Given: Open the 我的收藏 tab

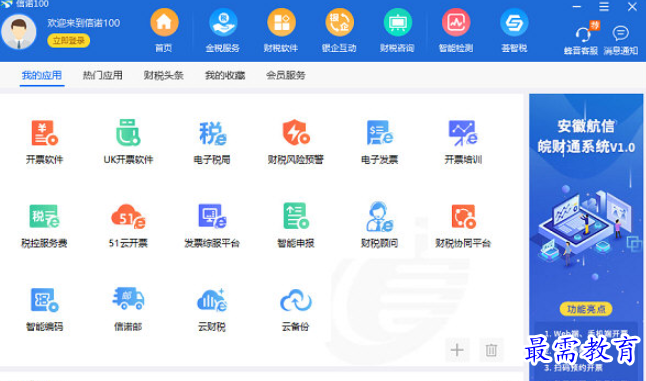Looking at the screenshot, I should [225, 75].
